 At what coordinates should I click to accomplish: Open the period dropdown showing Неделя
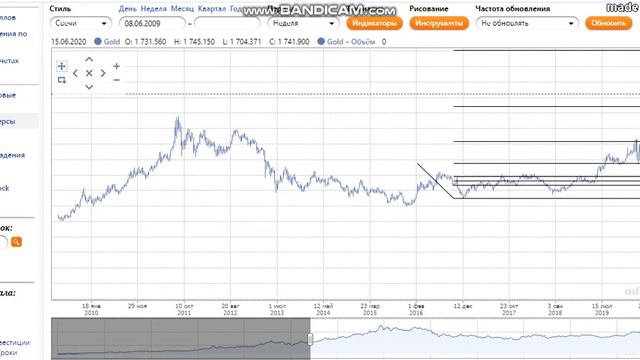tap(303, 23)
